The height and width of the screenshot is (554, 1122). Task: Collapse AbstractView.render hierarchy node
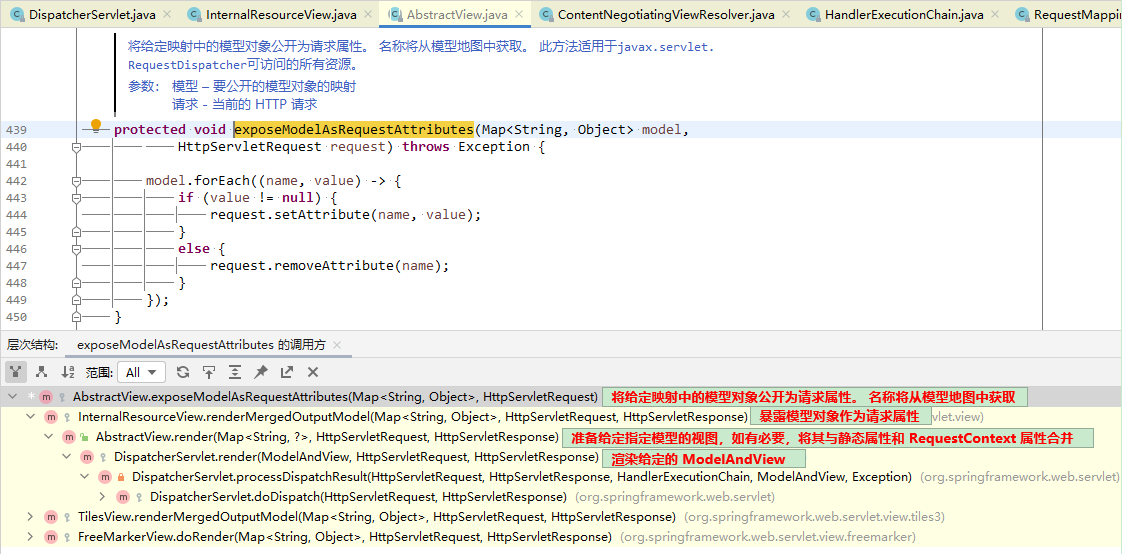(48, 437)
